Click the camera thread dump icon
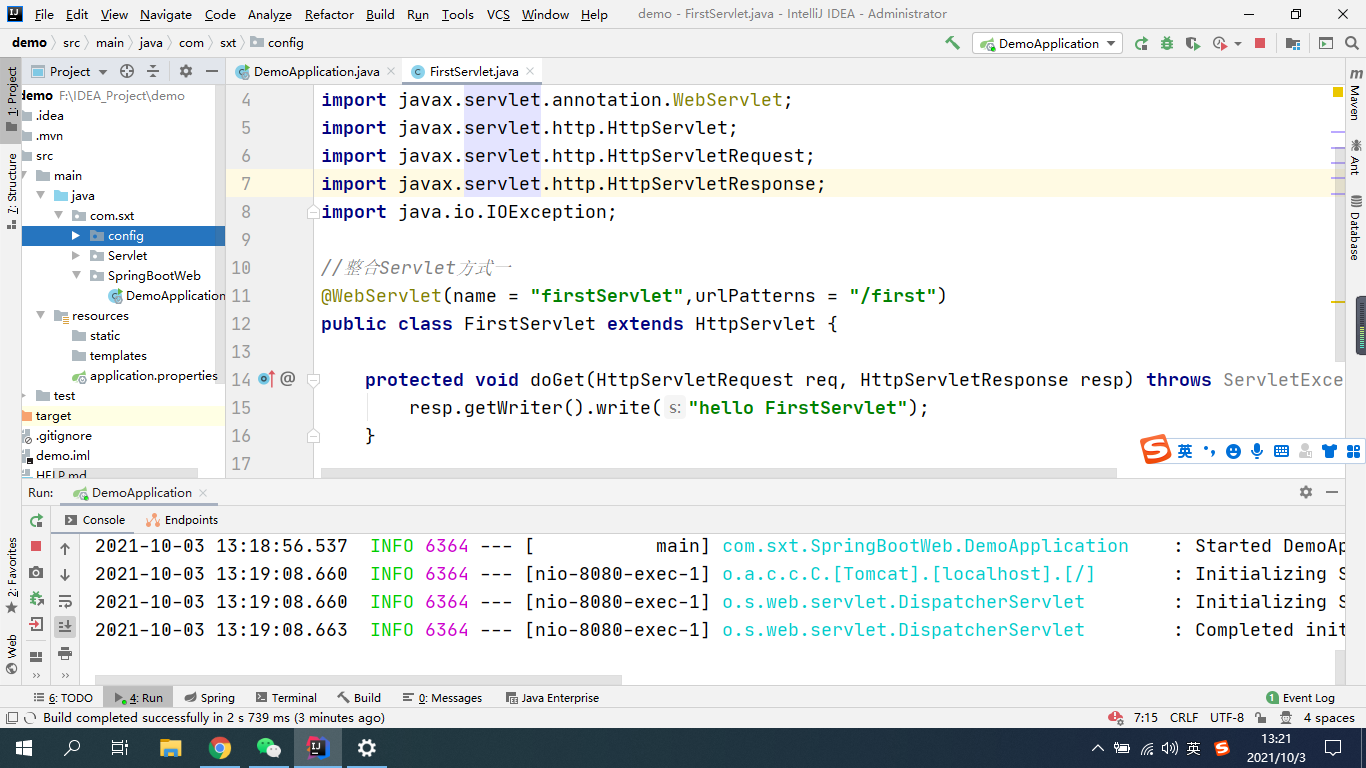 click(36, 572)
